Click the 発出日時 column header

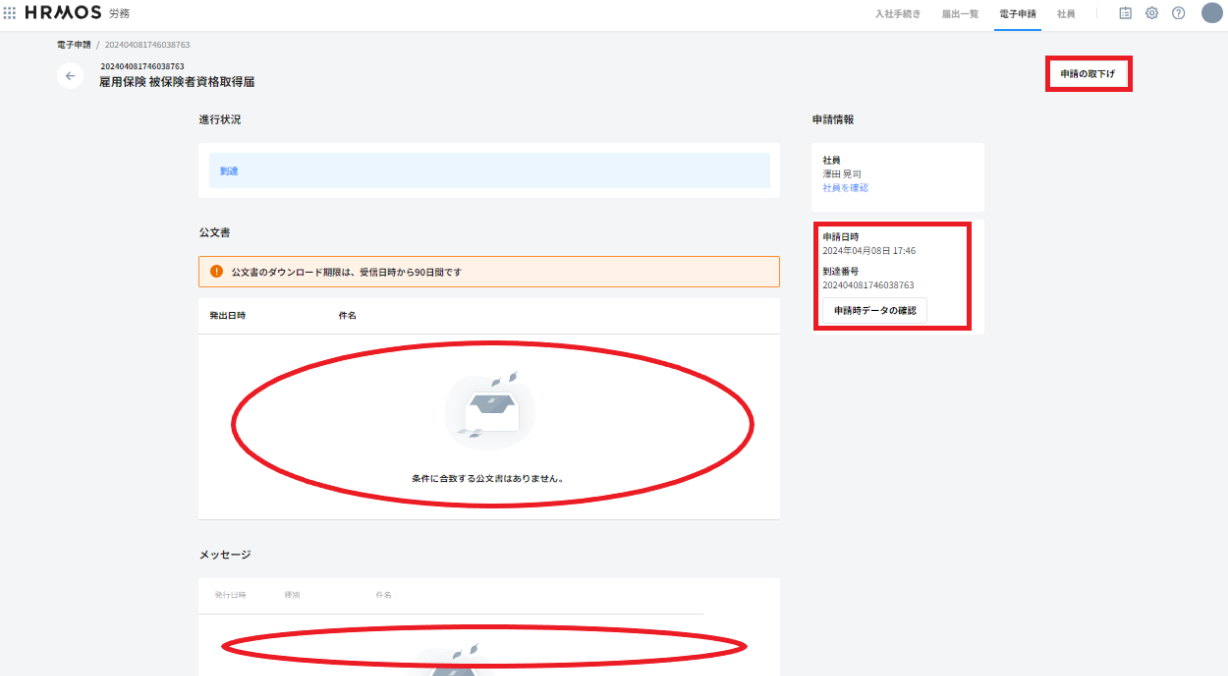tap(227, 315)
